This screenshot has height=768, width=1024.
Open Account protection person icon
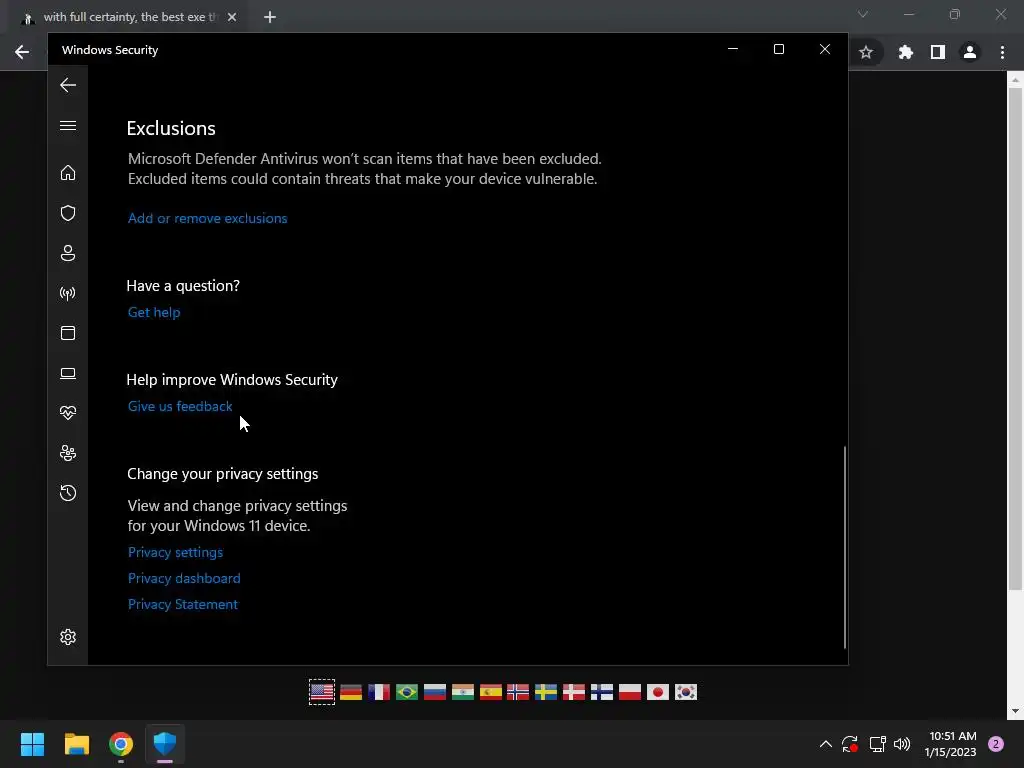68,253
